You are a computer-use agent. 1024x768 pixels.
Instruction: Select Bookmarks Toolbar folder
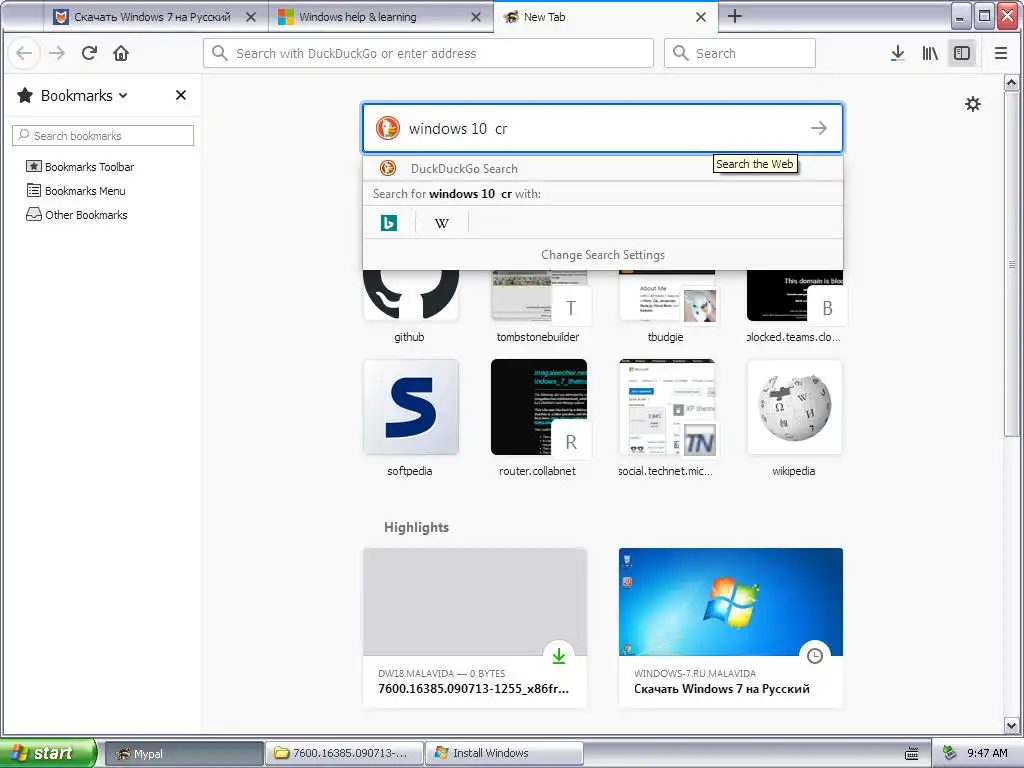[80, 167]
